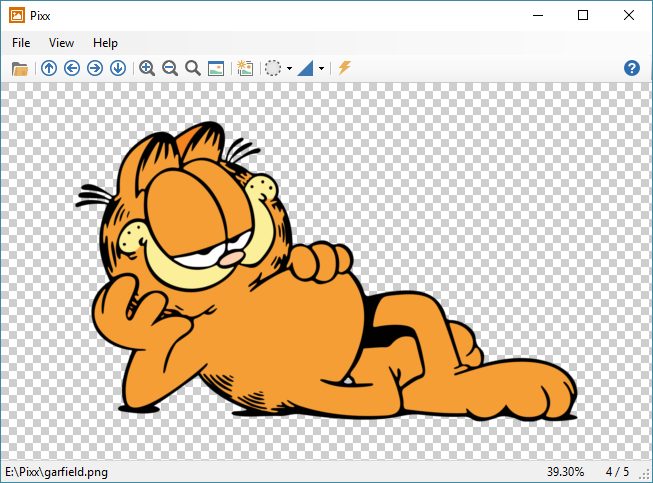Image resolution: width=653 pixels, height=483 pixels.
Task: Zoom in using the magnifier plus icon
Action: pos(147,68)
